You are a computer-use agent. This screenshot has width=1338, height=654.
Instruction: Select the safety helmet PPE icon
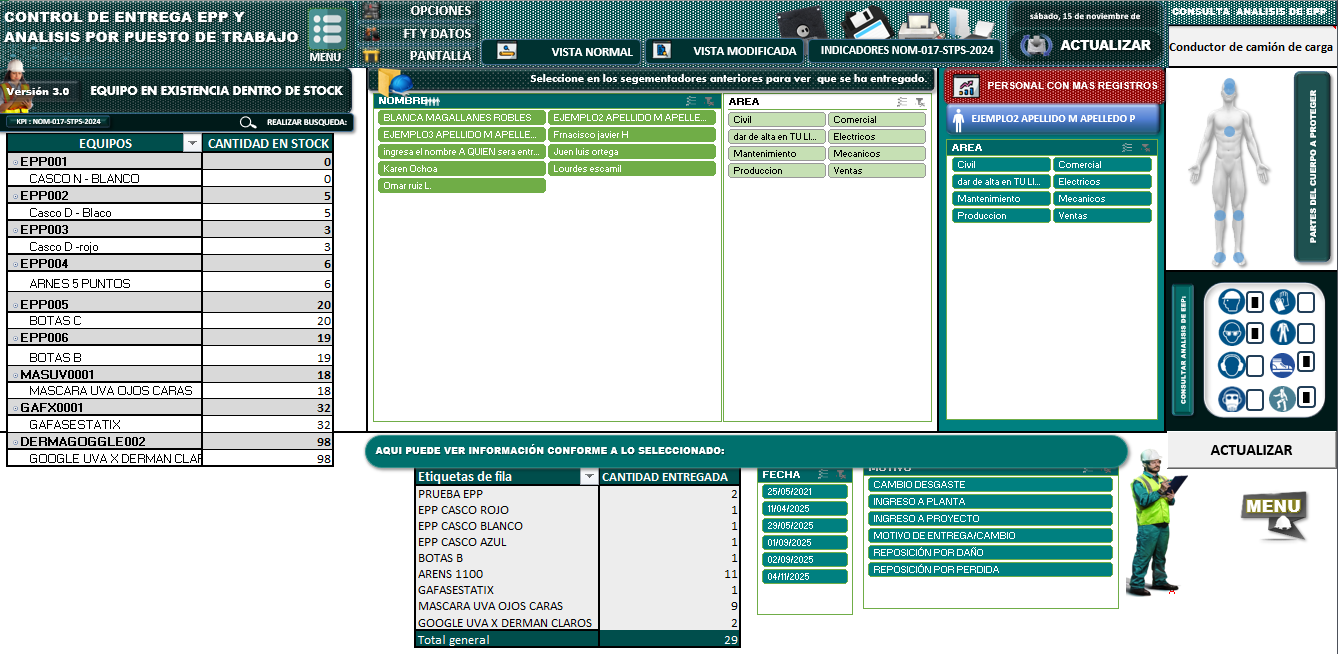click(x=1231, y=301)
